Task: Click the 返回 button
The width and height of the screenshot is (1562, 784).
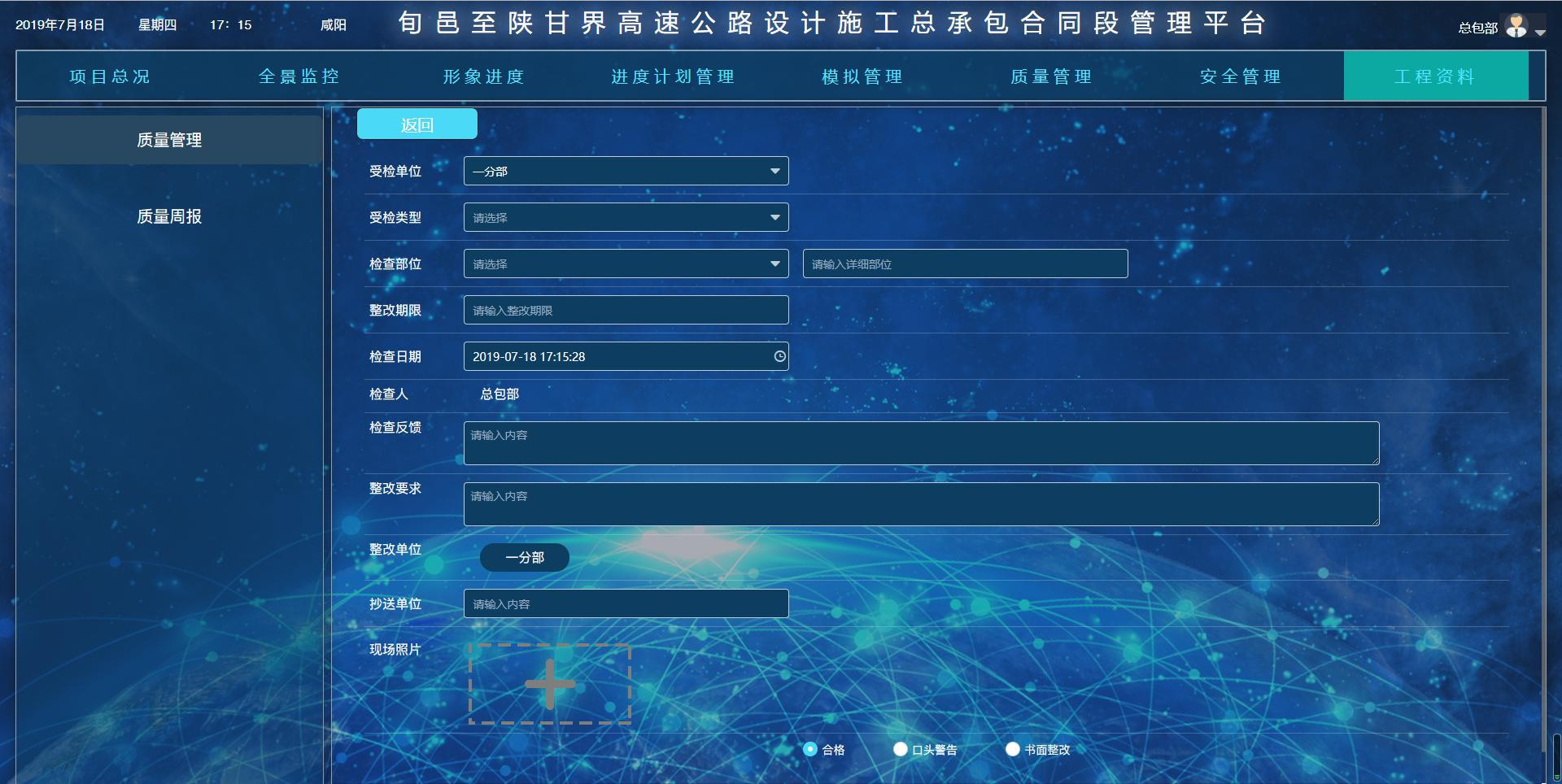Action: tap(417, 124)
